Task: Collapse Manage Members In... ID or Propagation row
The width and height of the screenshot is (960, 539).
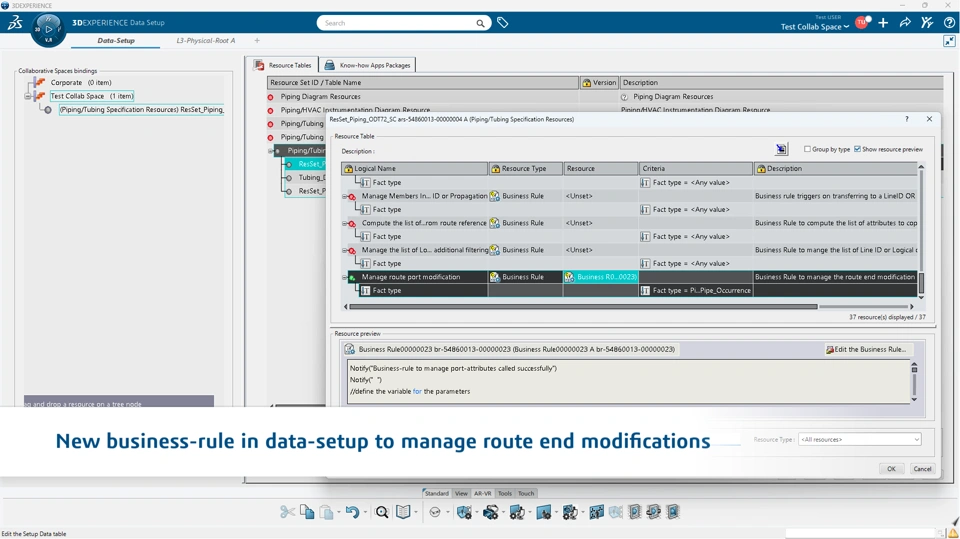Action: (345, 197)
